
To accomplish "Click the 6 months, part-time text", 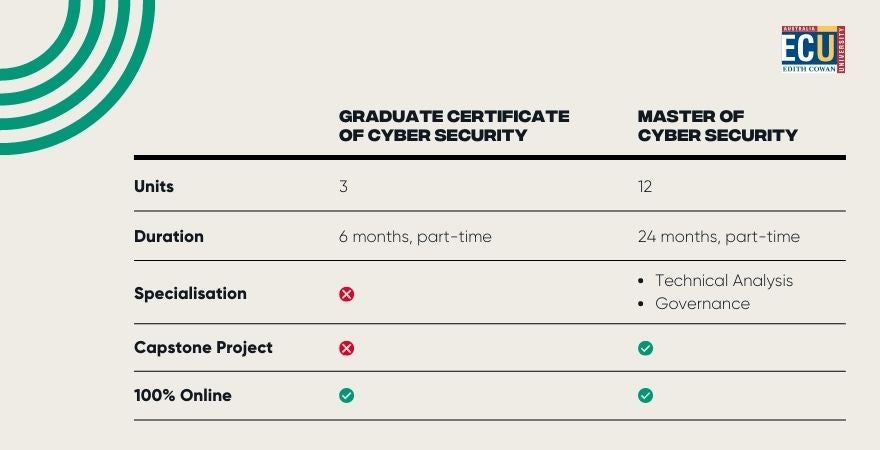I will click(415, 237).
